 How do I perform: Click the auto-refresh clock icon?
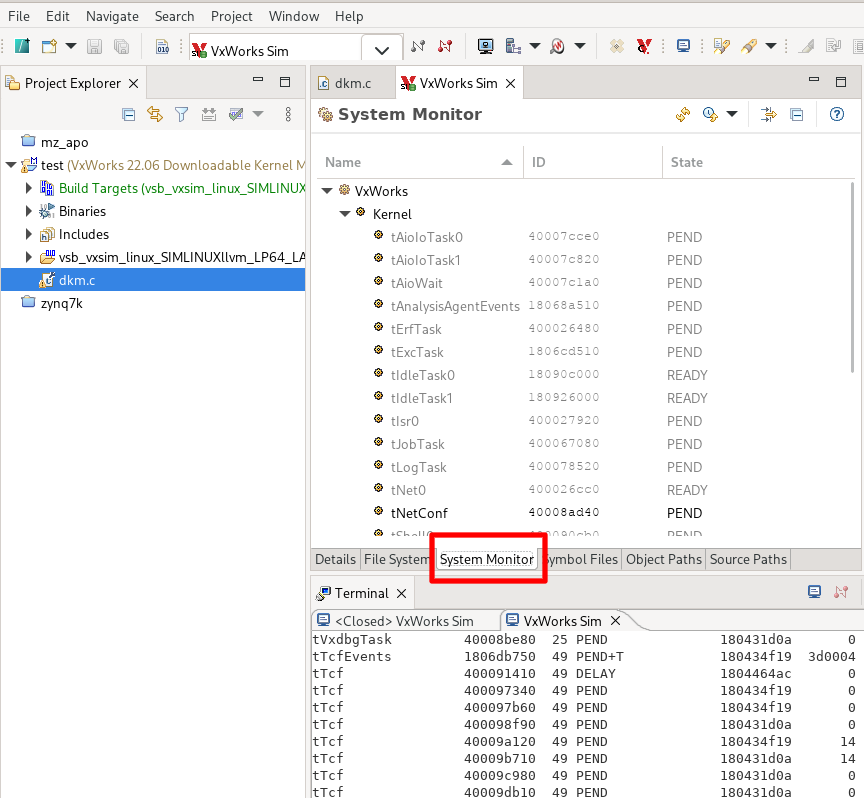point(710,115)
